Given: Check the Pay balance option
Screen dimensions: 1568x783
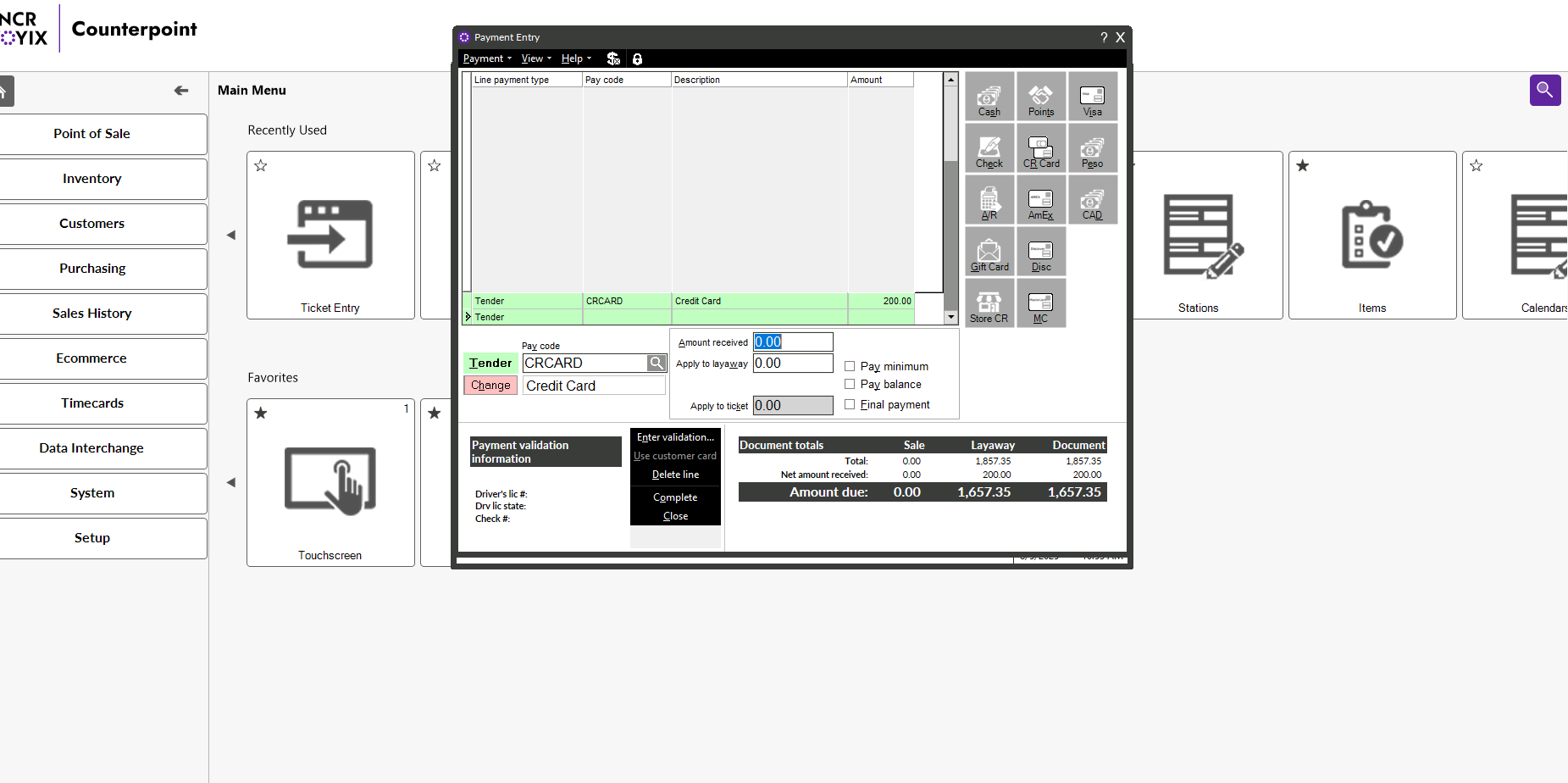Looking at the screenshot, I should point(850,384).
